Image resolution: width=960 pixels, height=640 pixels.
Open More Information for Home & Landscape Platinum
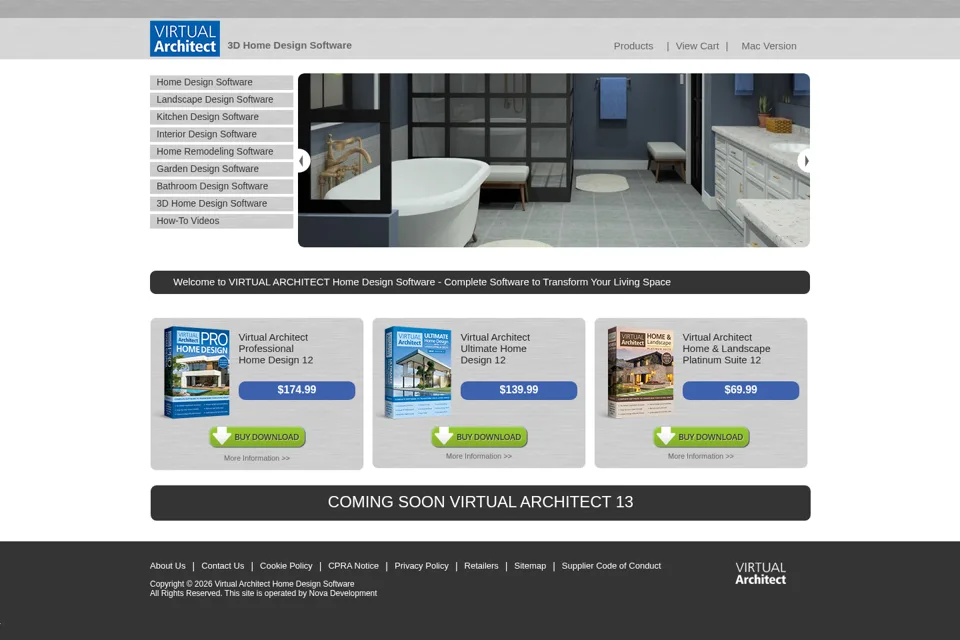point(700,456)
